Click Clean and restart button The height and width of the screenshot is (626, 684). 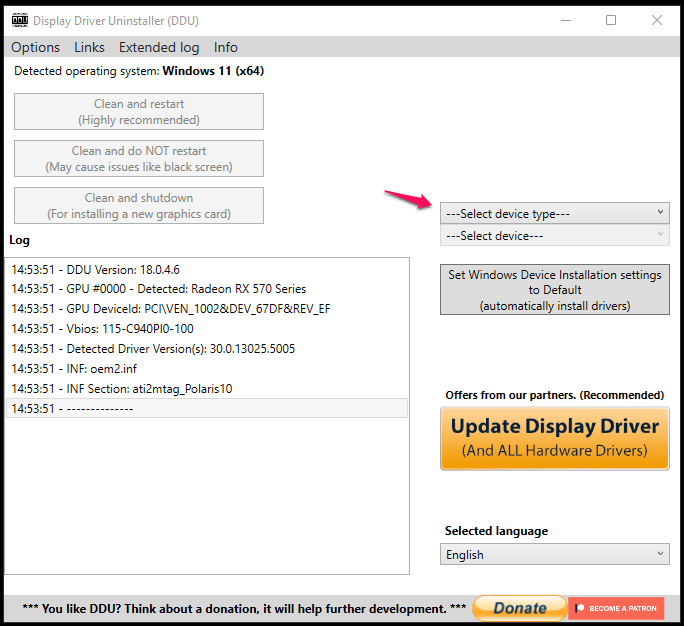coord(139,112)
